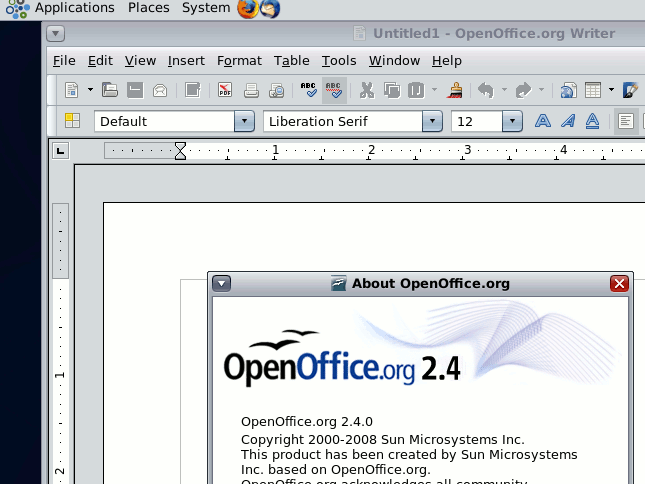Open Page Preview icon
The image size is (645, 484).
coord(276,90)
